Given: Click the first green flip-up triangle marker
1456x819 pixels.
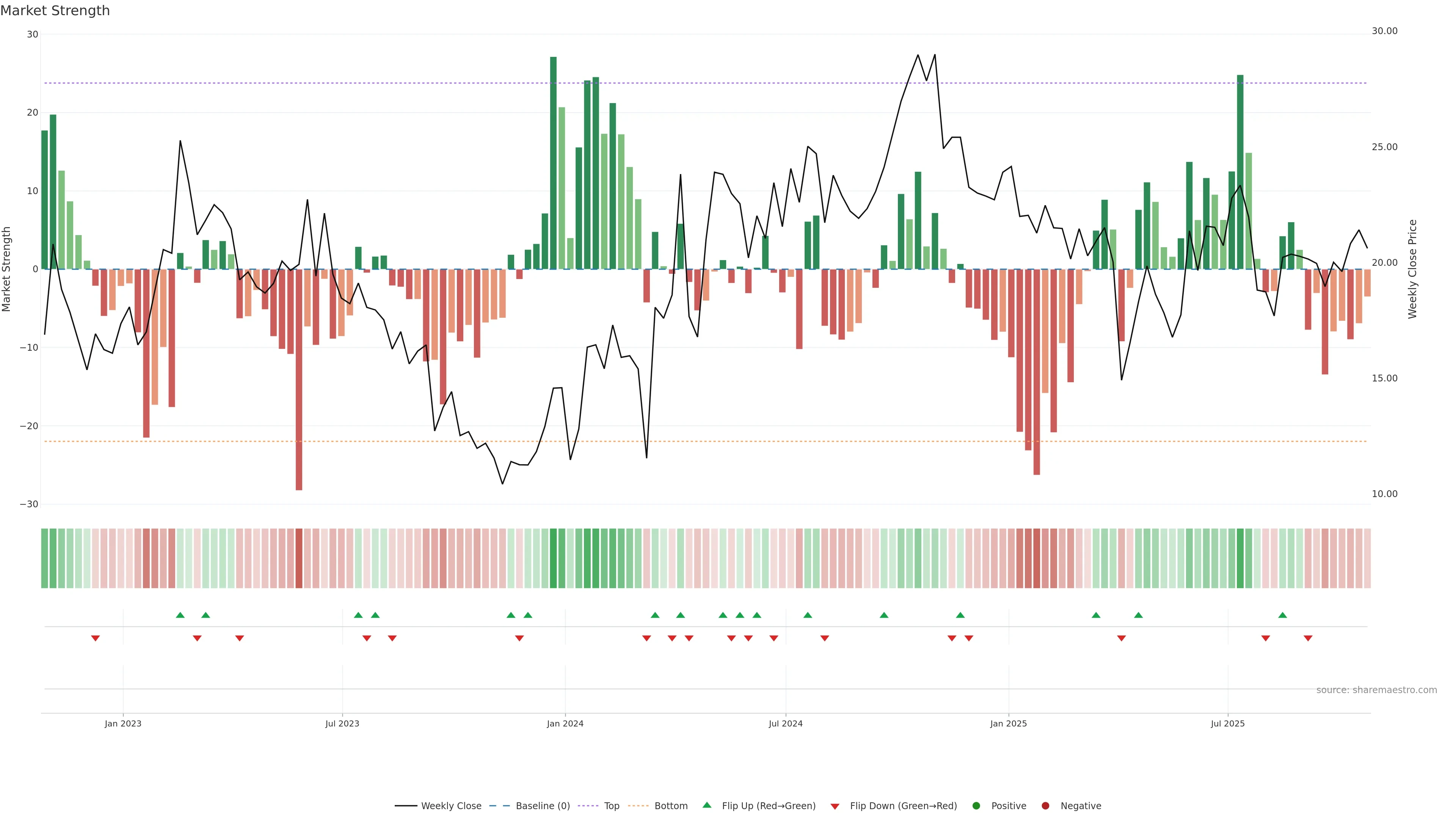Looking at the screenshot, I should pyautogui.click(x=180, y=615).
